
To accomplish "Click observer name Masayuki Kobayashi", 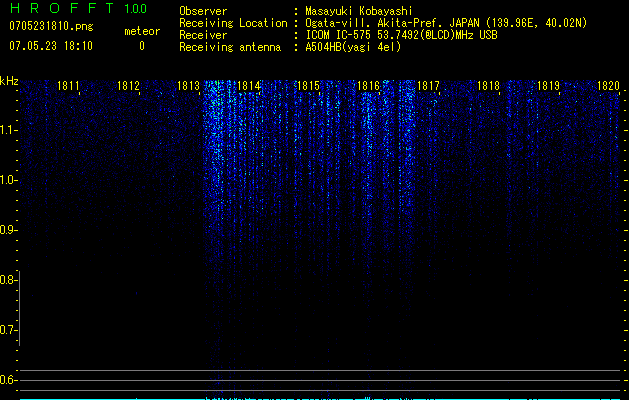I will click(x=359, y=11).
